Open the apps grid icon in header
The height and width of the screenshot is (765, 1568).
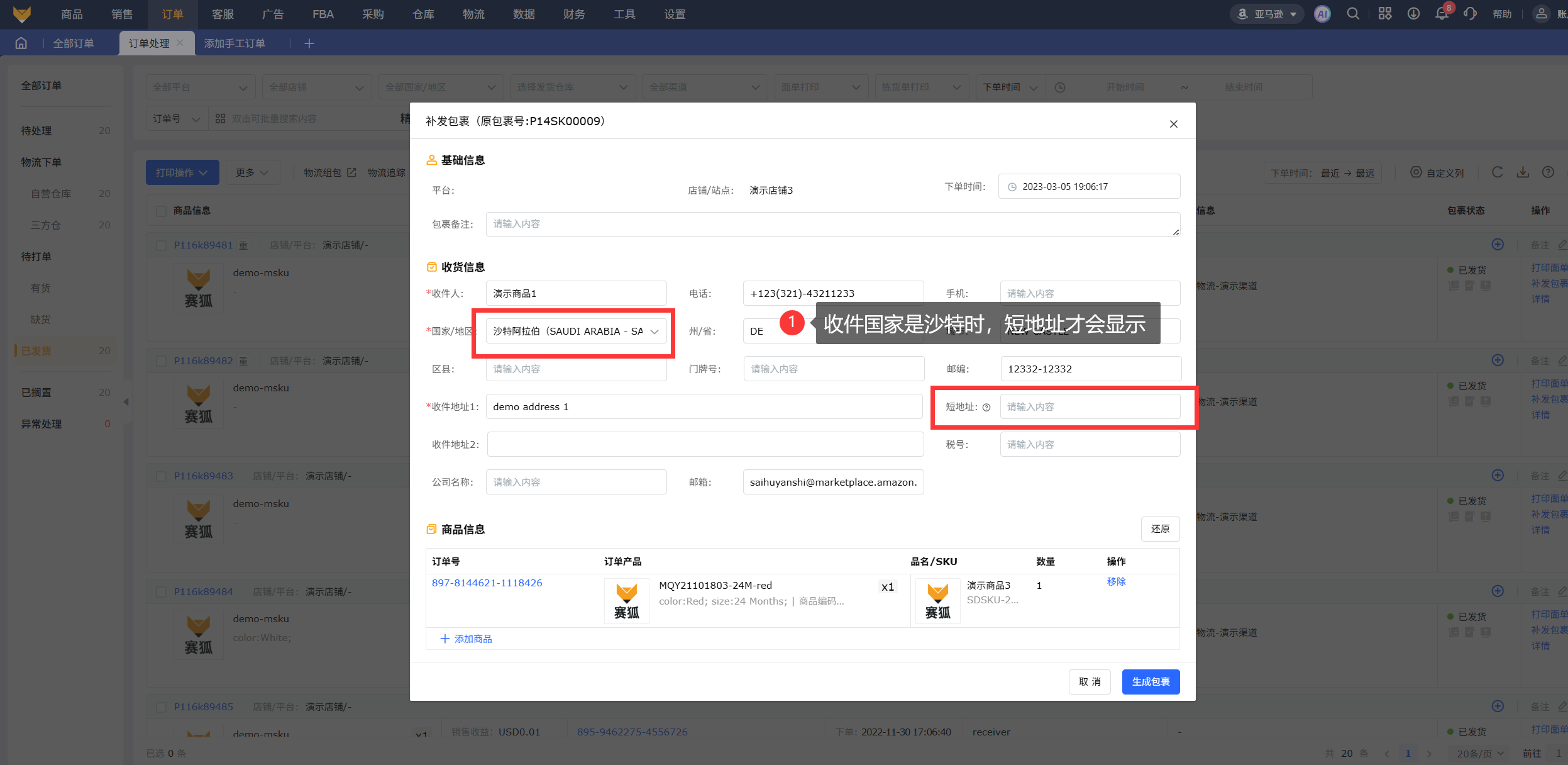click(1385, 14)
